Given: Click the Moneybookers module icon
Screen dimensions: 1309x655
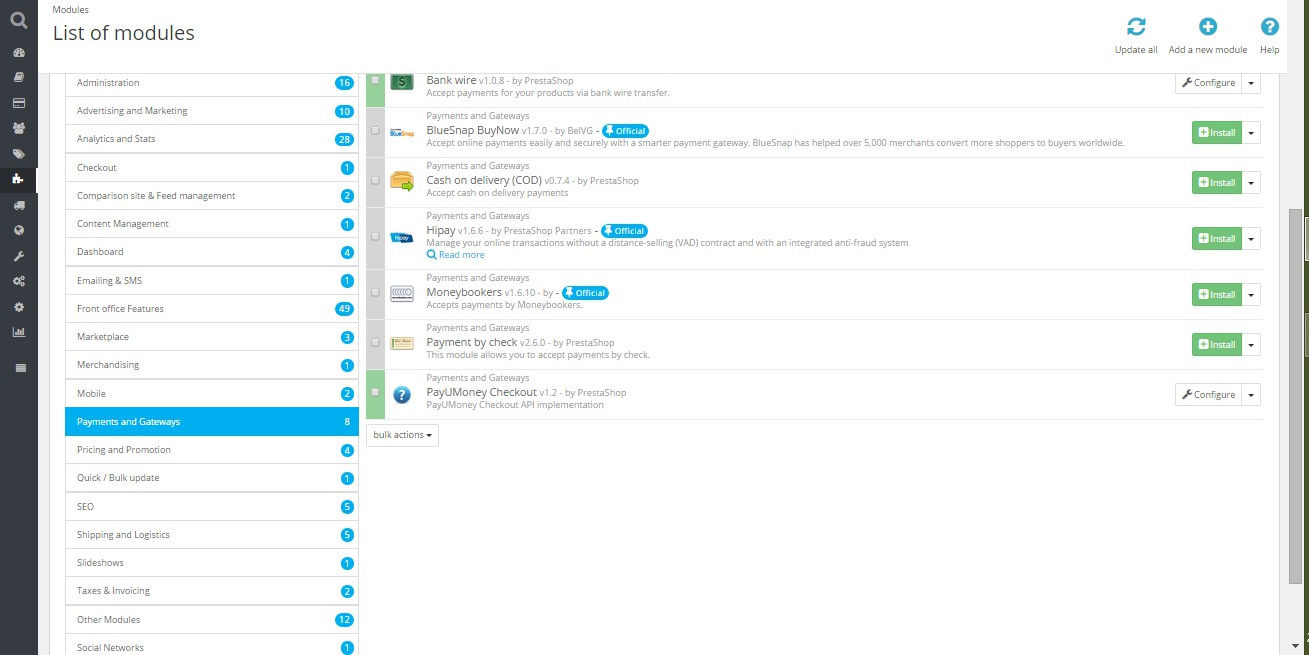Looking at the screenshot, I should coord(402,294).
